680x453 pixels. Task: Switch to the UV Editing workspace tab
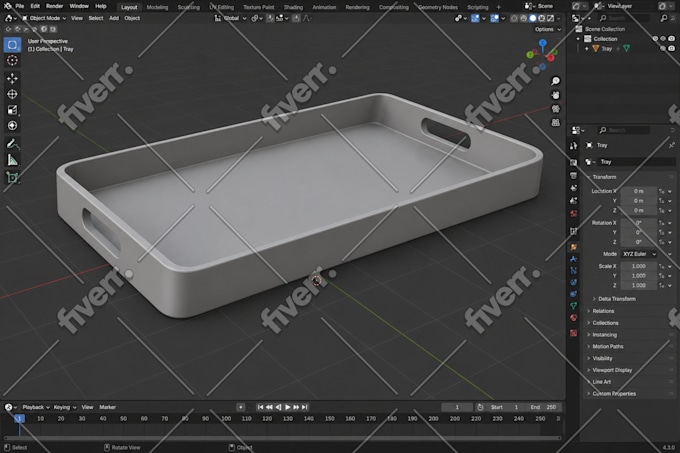pos(222,7)
